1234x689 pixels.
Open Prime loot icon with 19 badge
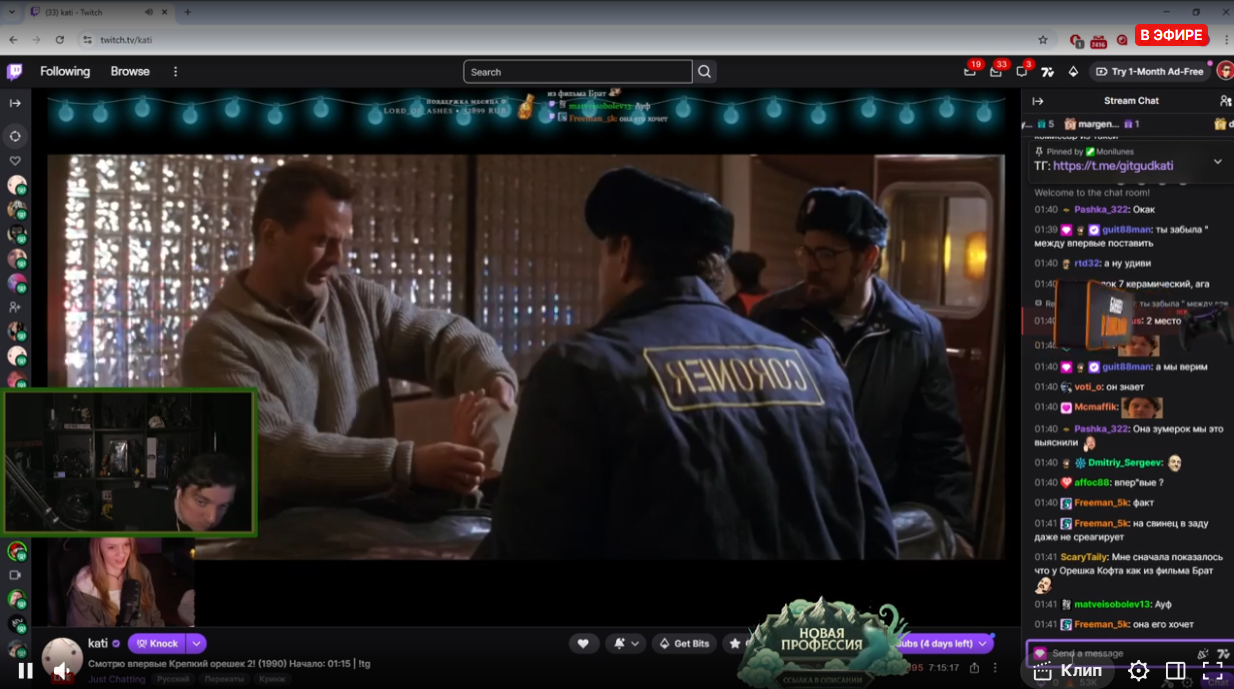[970, 71]
